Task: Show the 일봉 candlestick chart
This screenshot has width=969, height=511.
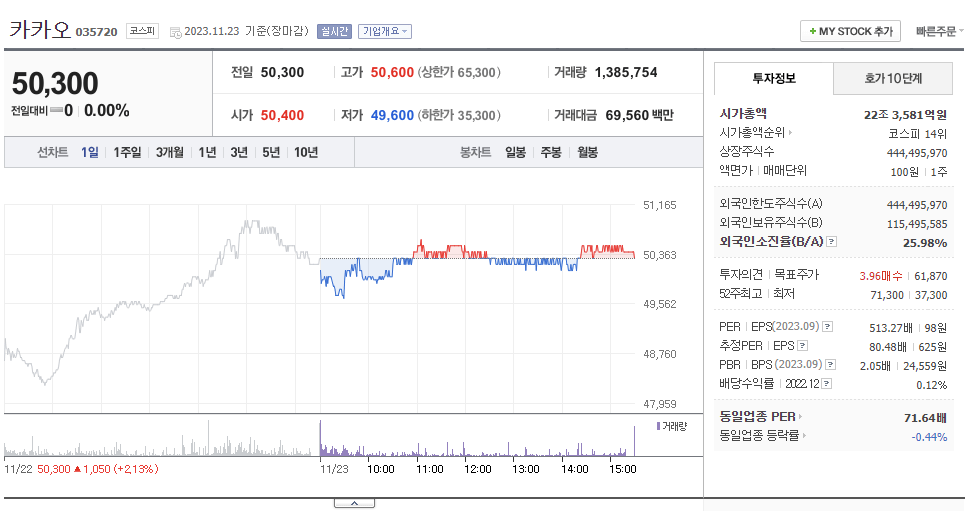Action: point(515,152)
